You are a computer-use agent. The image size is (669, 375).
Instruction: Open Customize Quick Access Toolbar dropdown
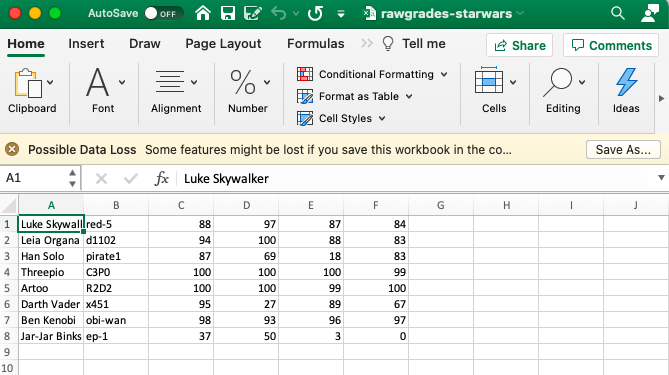coord(340,14)
